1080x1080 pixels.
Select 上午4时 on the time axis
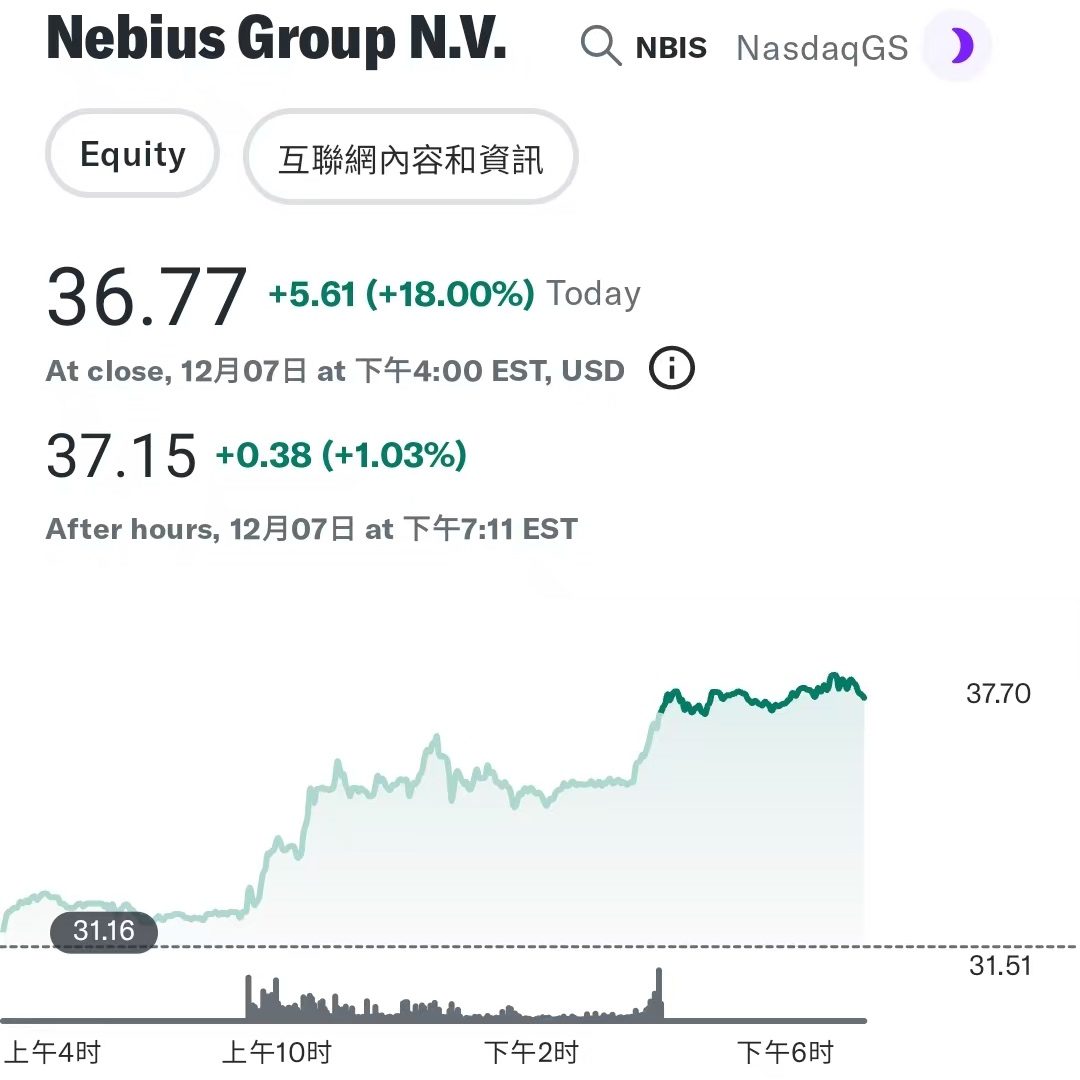[x=53, y=1052]
